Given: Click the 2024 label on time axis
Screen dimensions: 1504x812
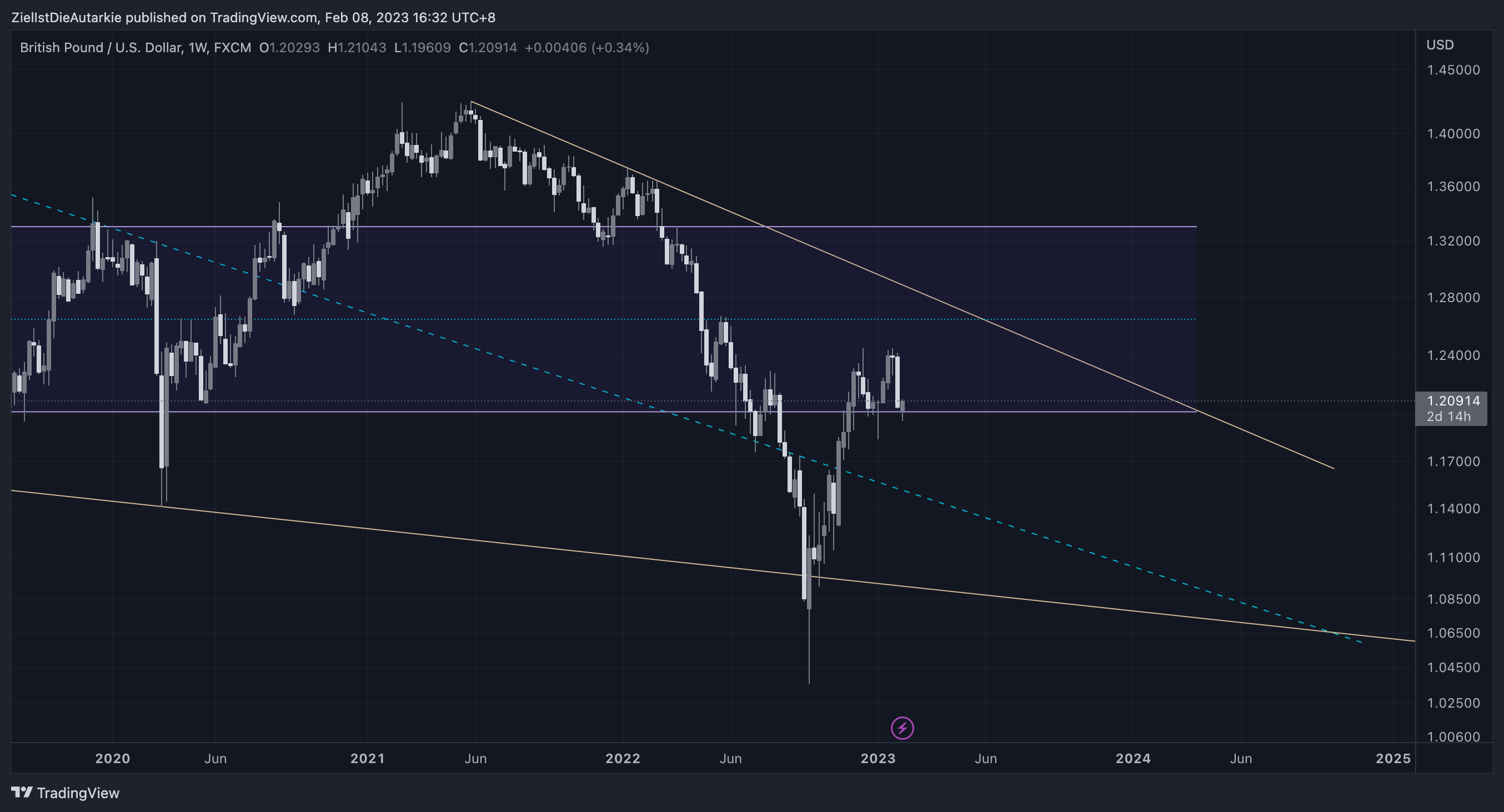Looking at the screenshot, I should coord(1133,758).
